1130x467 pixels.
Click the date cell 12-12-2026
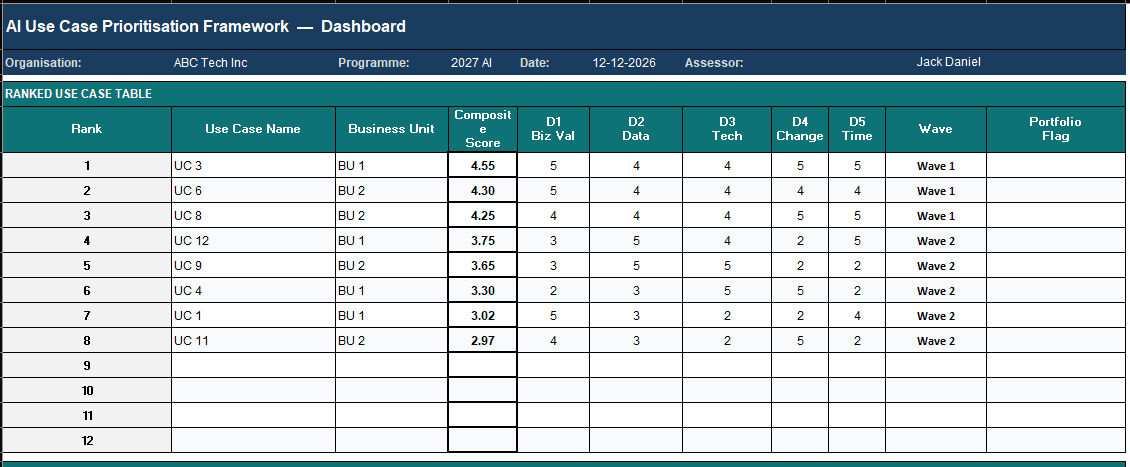pos(624,63)
